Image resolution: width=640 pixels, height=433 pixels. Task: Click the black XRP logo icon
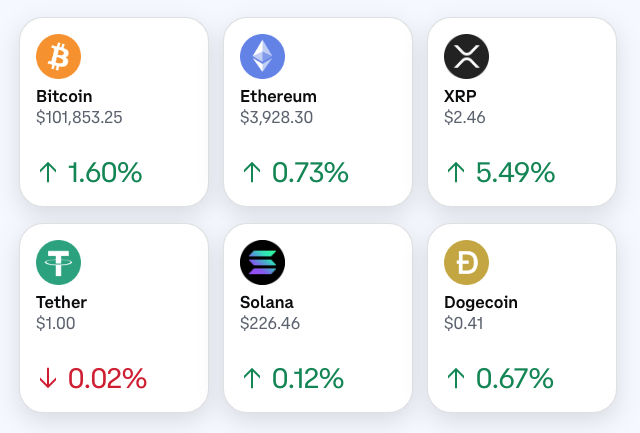point(466,57)
